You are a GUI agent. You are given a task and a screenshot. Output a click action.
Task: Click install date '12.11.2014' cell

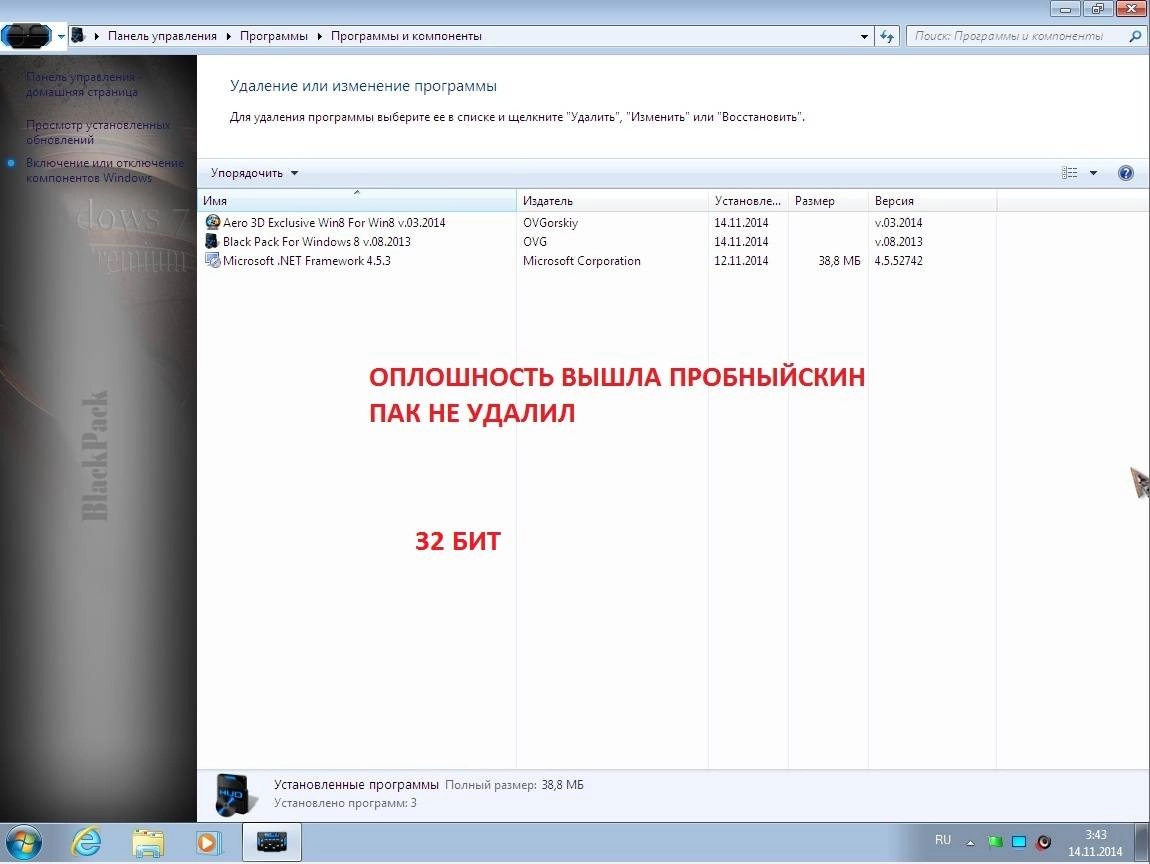(x=741, y=260)
